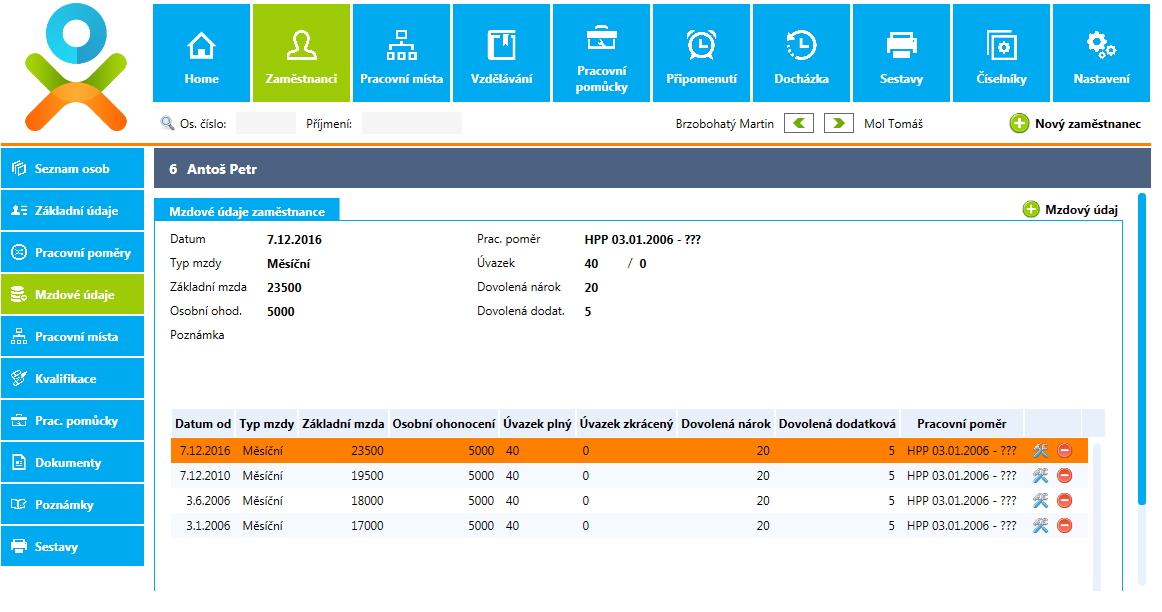
Task: Select Mzdové údaje in sidebar
Action: (73, 294)
